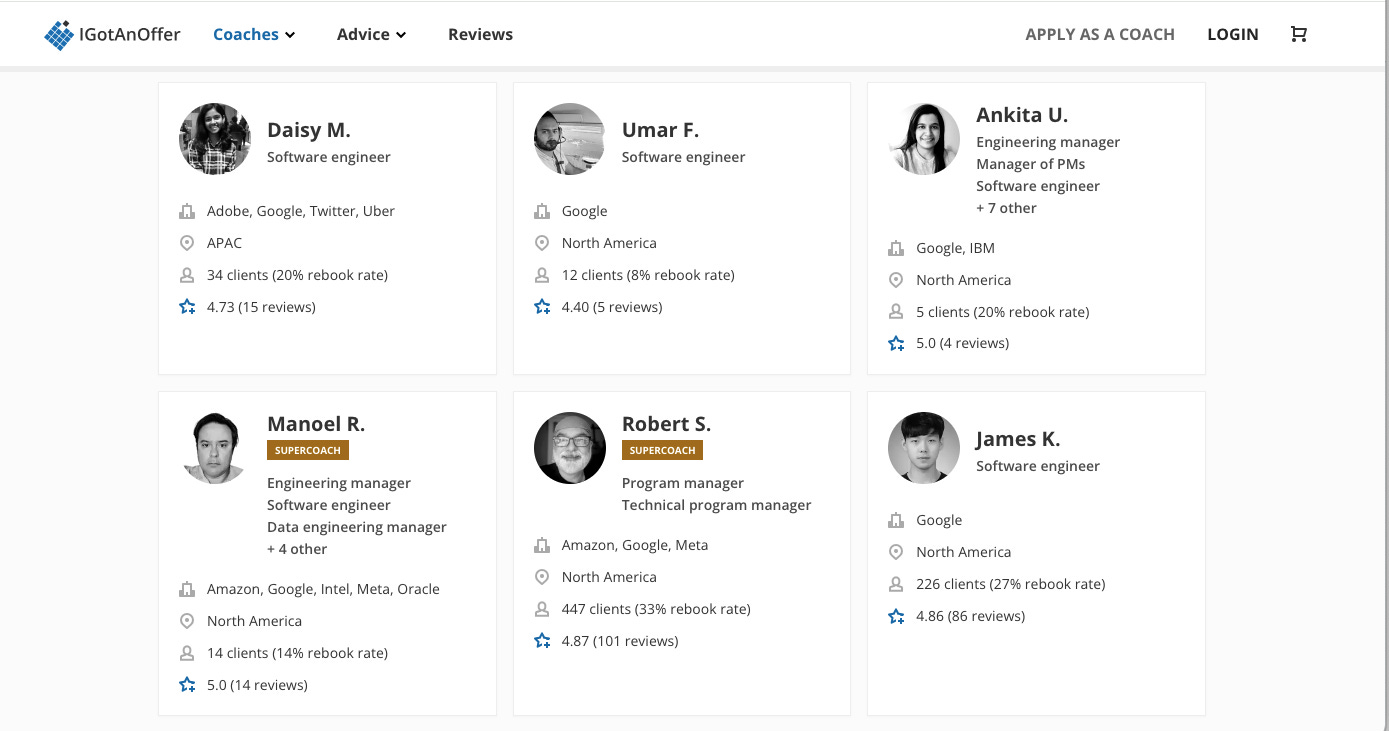Viewport: 1389px width, 731px height.
Task: Click star icon next to 4.86 rating
Action: click(896, 616)
